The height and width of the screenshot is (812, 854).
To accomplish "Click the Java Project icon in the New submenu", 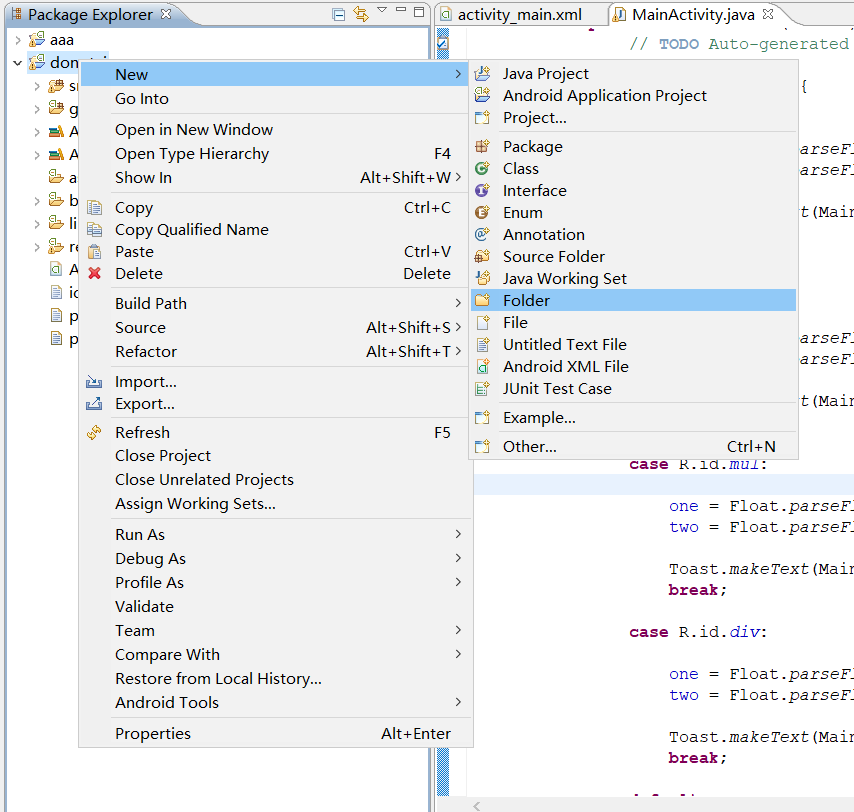I will pyautogui.click(x=483, y=74).
